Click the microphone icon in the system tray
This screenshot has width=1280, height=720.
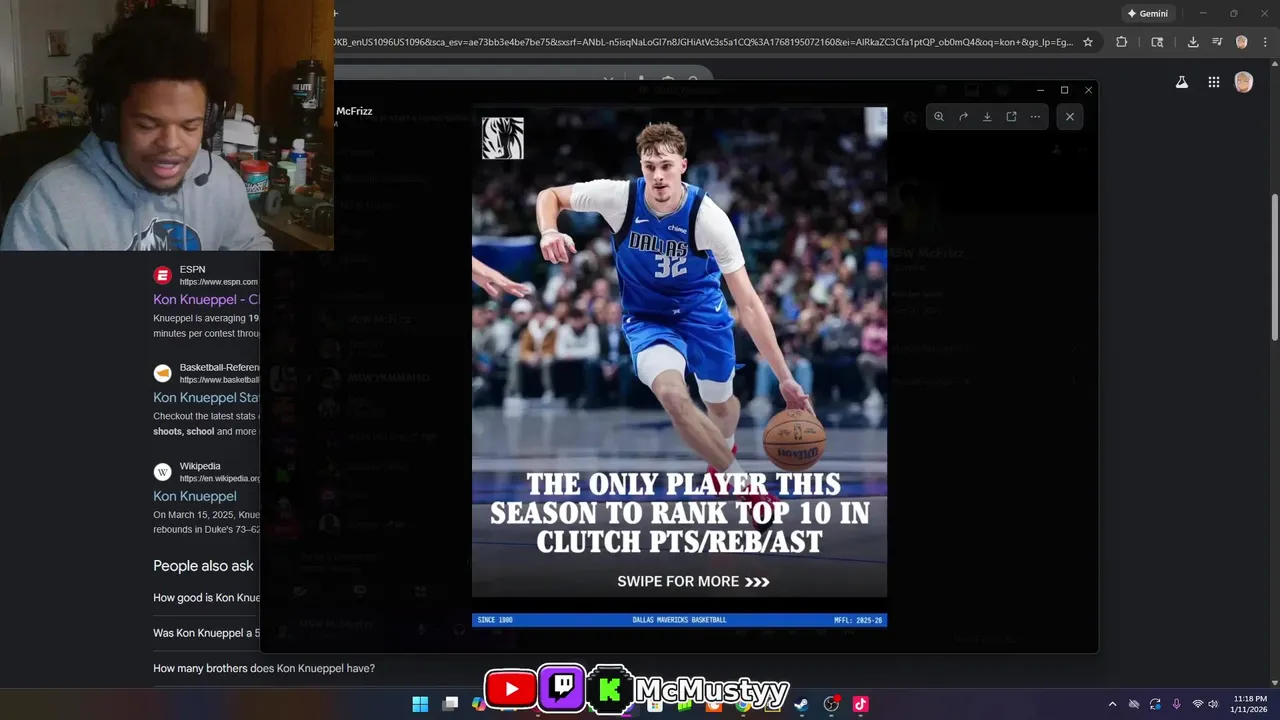pyautogui.click(x=1176, y=704)
